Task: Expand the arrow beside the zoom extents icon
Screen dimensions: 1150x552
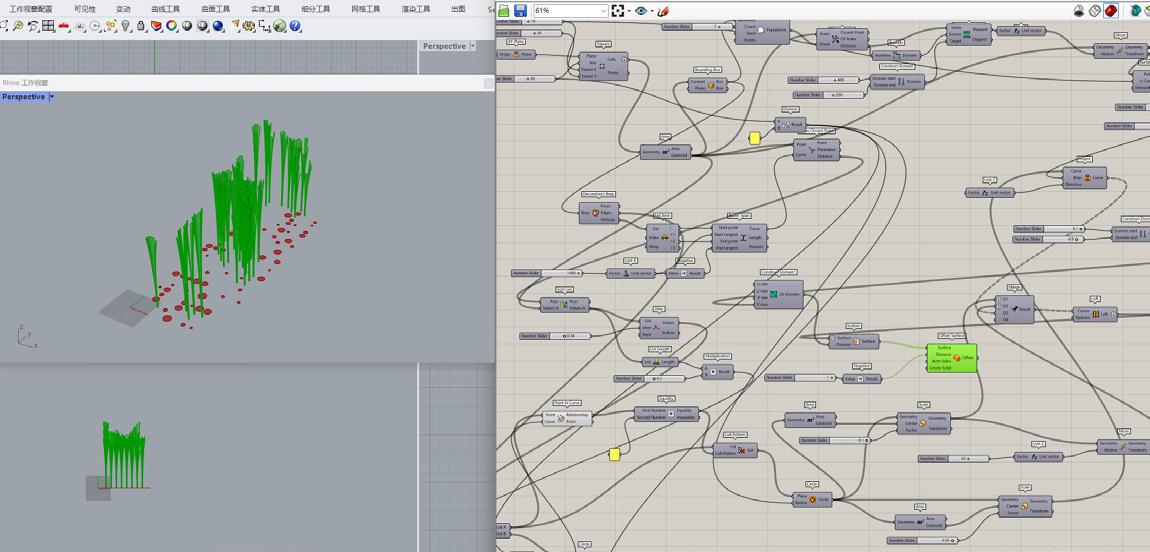Action: click(x=629, y=11)
